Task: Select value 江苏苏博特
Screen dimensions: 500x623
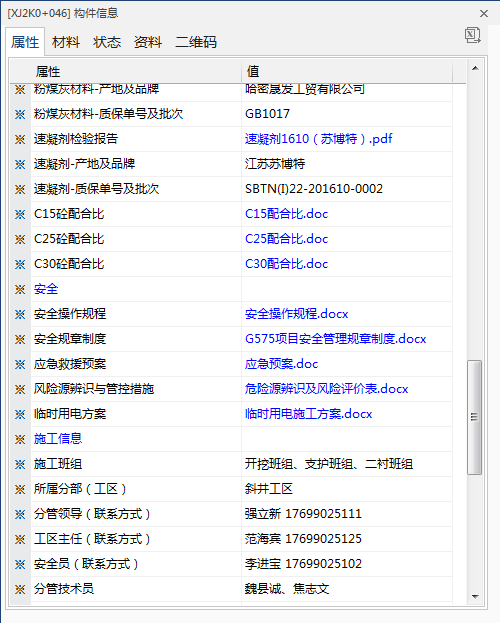Action: (x=275, y=164)
